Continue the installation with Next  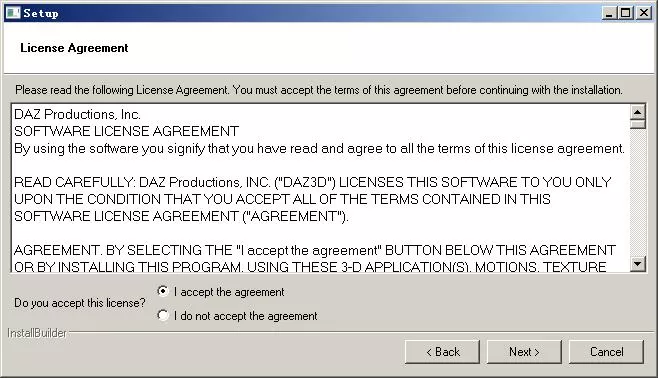(524, 352)
